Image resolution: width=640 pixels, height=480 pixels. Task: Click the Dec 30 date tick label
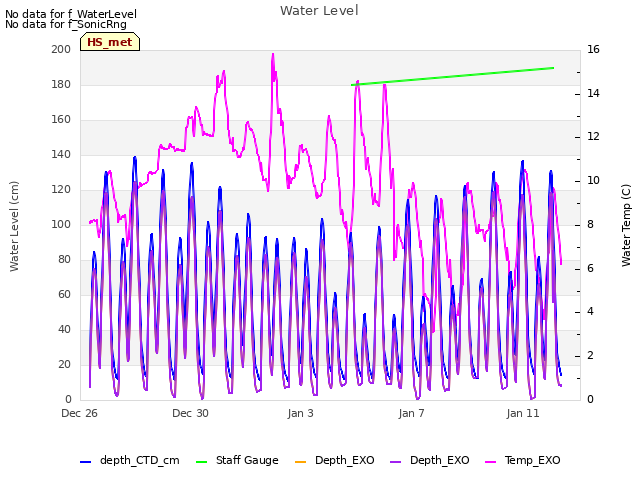click(x=190, y=413)
